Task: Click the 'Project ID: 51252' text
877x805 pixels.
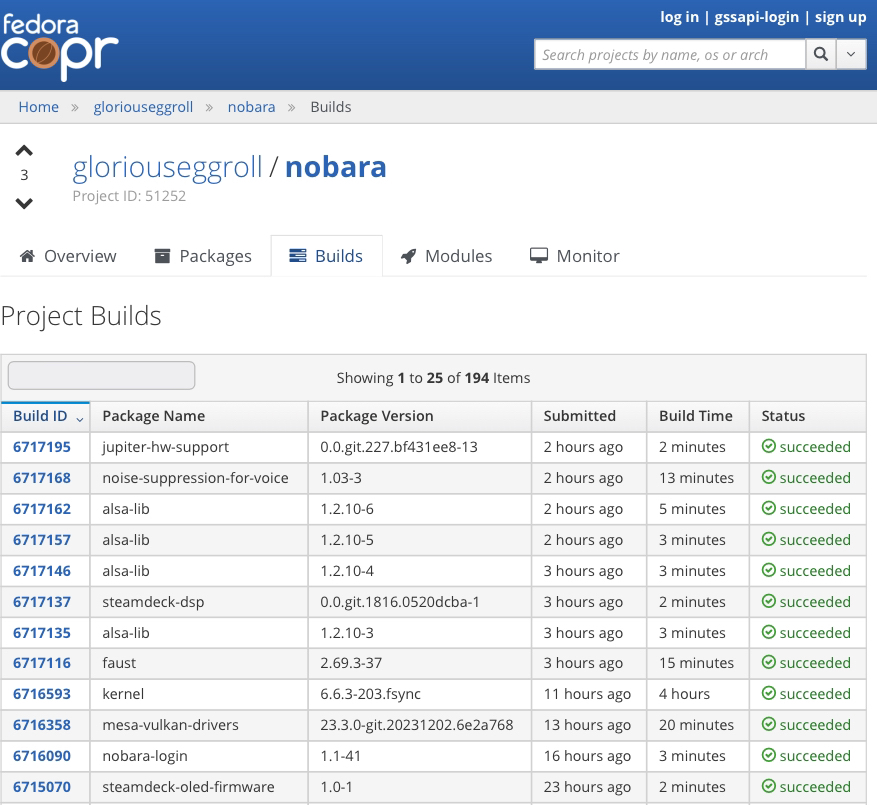Action: point(129,196)
